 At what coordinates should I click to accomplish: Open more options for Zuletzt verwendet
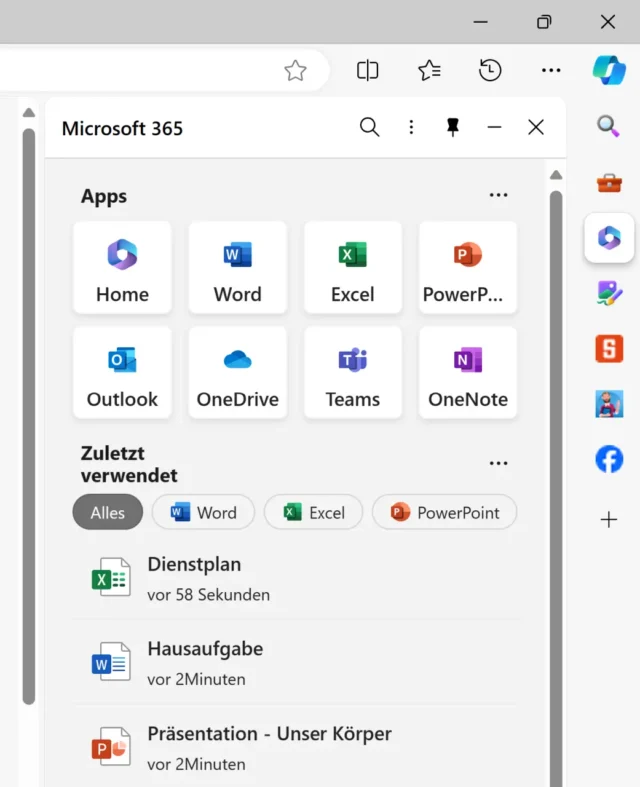click(498, 464)
